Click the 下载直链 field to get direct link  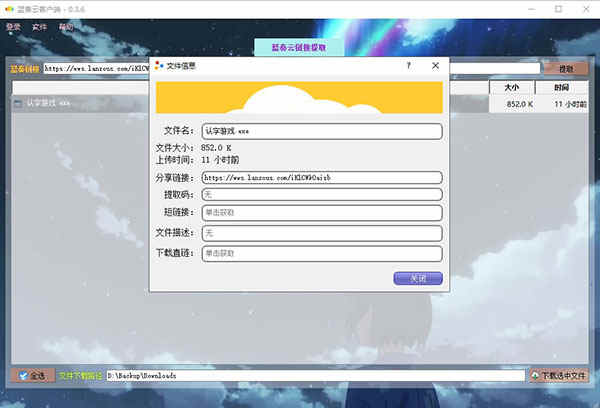coord(322,253)
